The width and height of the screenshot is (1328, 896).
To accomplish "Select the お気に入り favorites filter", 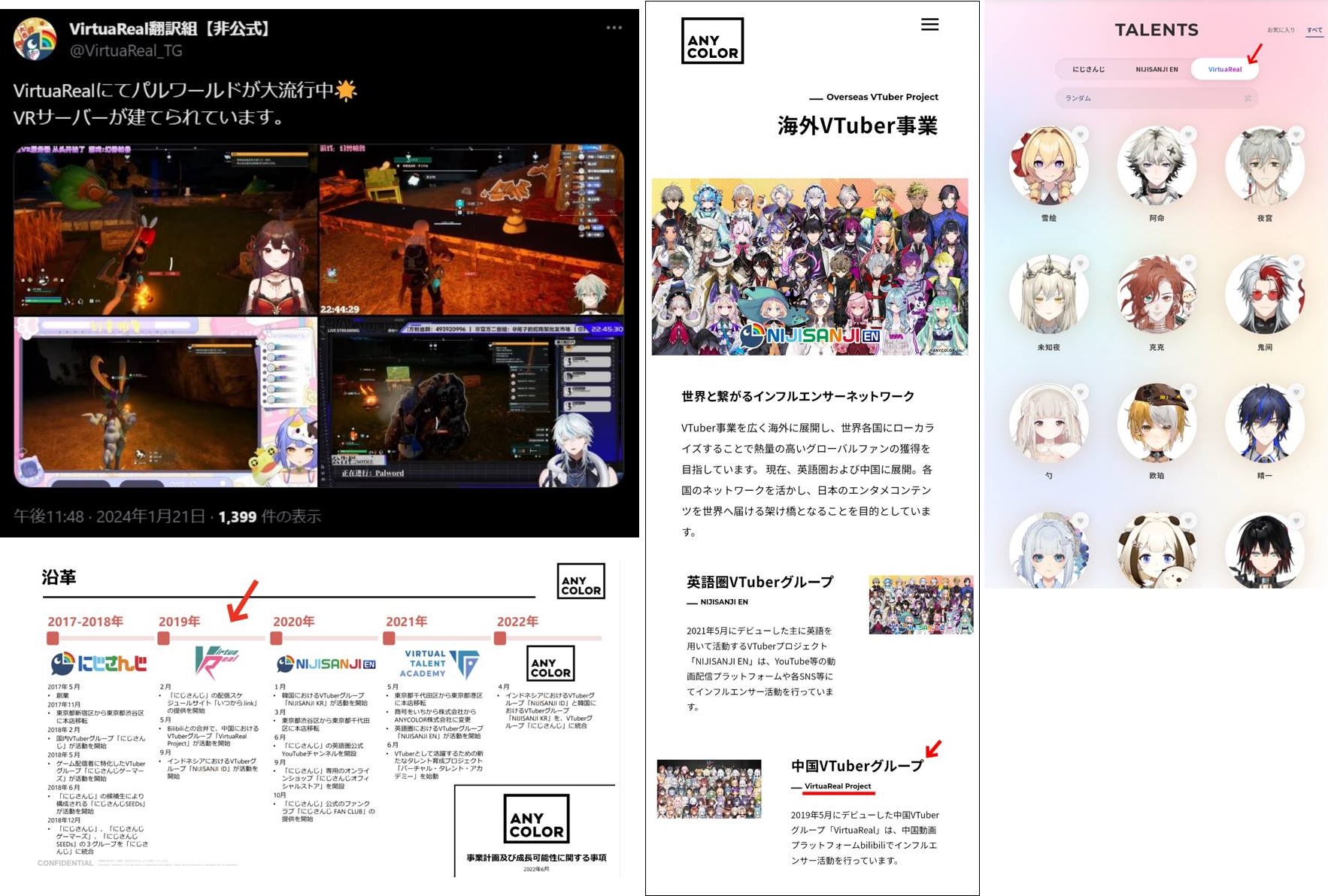I will pos(1281,30).
